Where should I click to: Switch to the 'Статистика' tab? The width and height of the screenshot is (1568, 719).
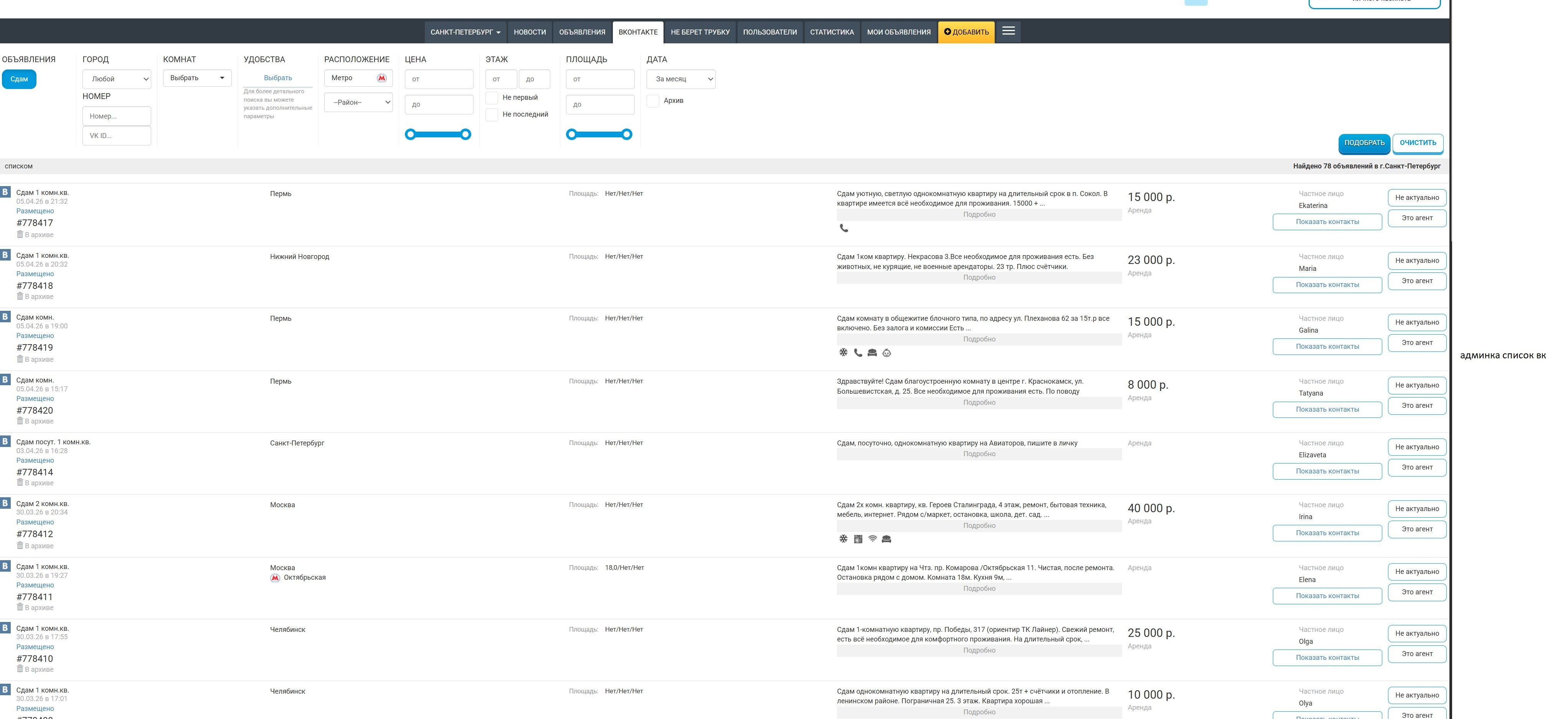point(832,32)
